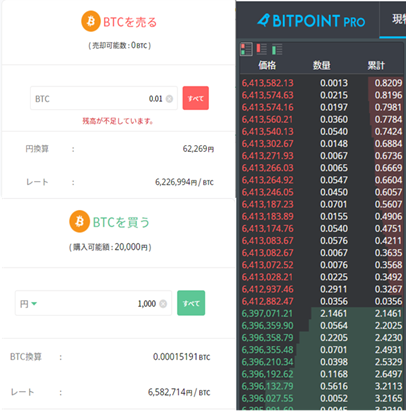
Task: Select bid price 6,397,071.21 in order book
Action: [x=267, y=314]
